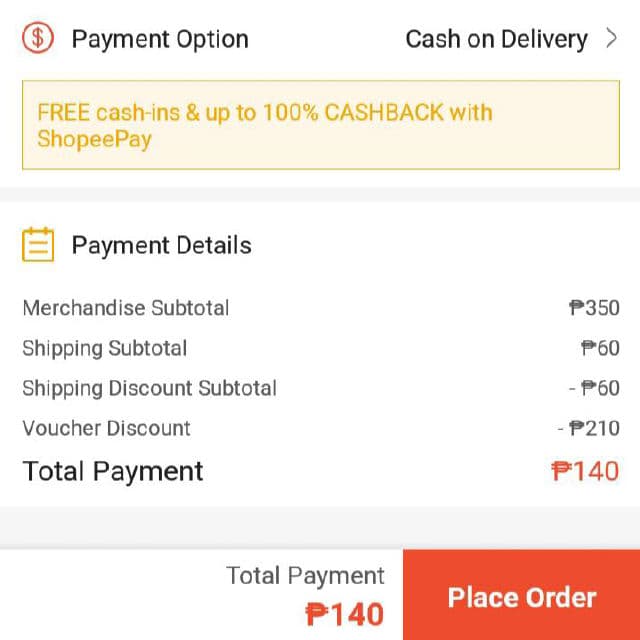The image size is (640, 640).
Task: Select the ₱350 merchandise subtotal amount
Action: pyautogui.click(x=594, y=308)
